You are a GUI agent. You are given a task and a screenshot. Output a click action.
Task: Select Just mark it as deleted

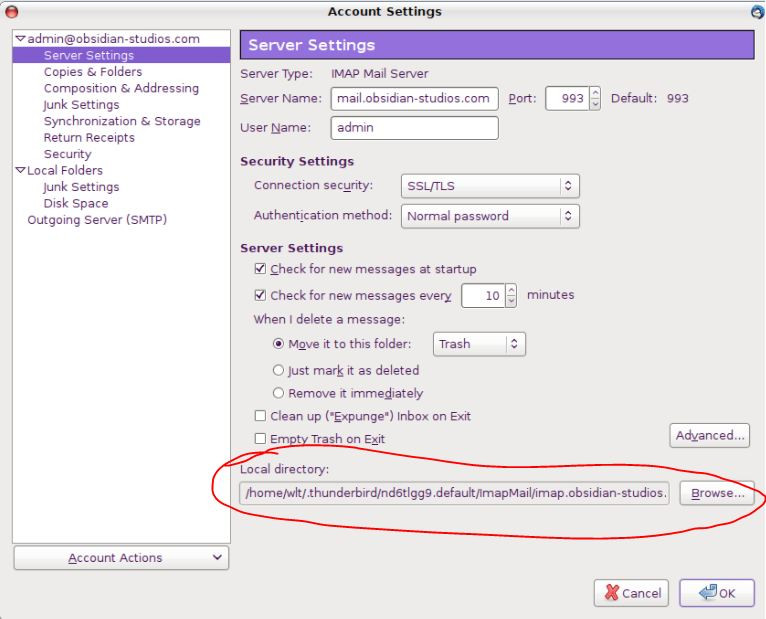278,370
